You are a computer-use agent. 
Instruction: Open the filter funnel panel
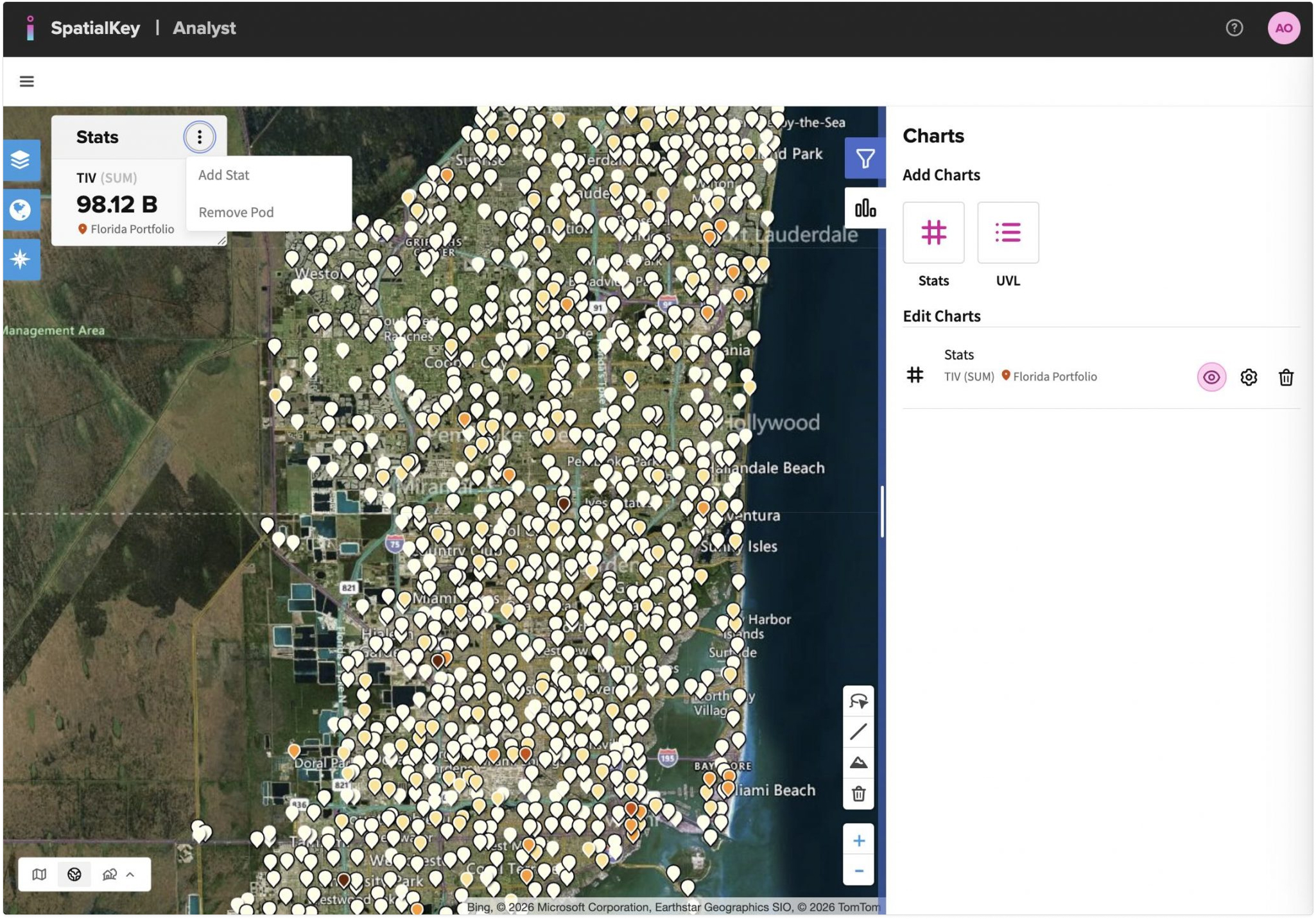[865, 159]
